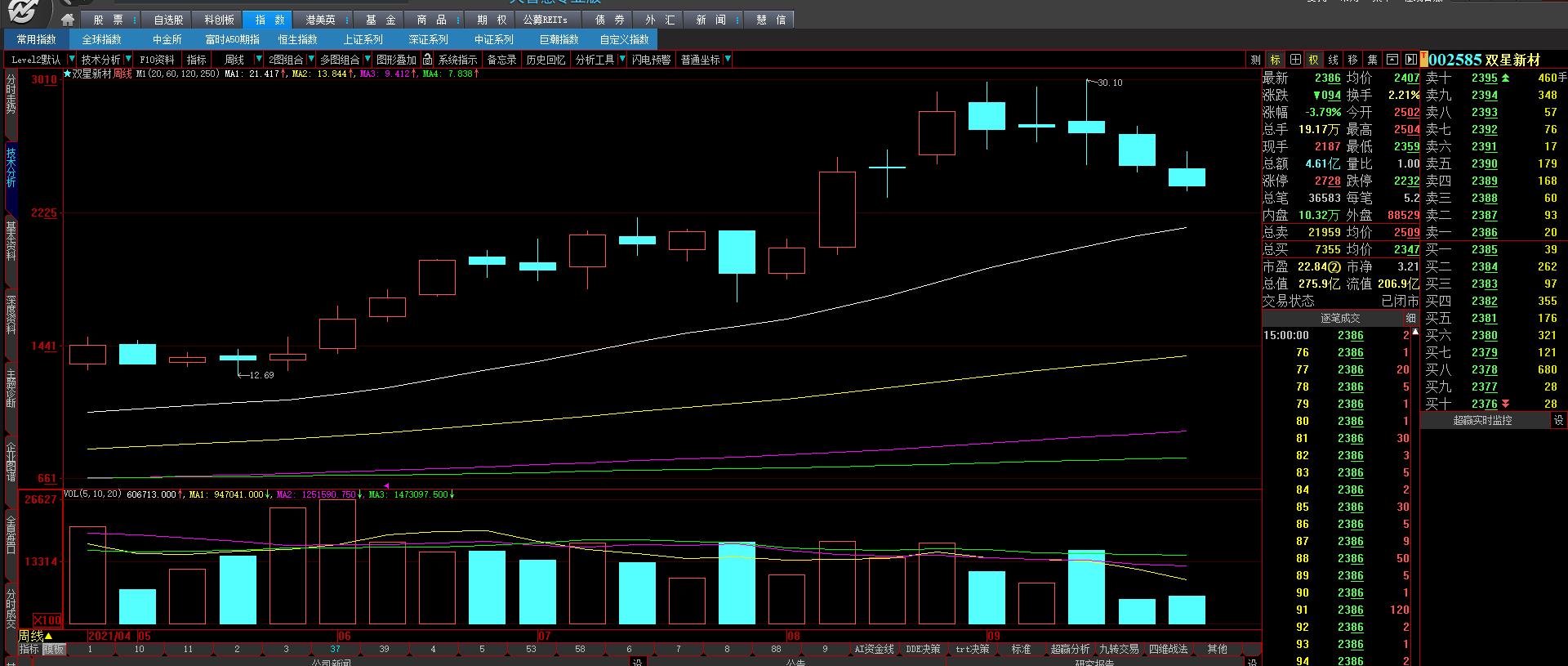Open the 测 tool icon above quote panel
This screenshot has width=1568, height=666.
click(1255, 60)
